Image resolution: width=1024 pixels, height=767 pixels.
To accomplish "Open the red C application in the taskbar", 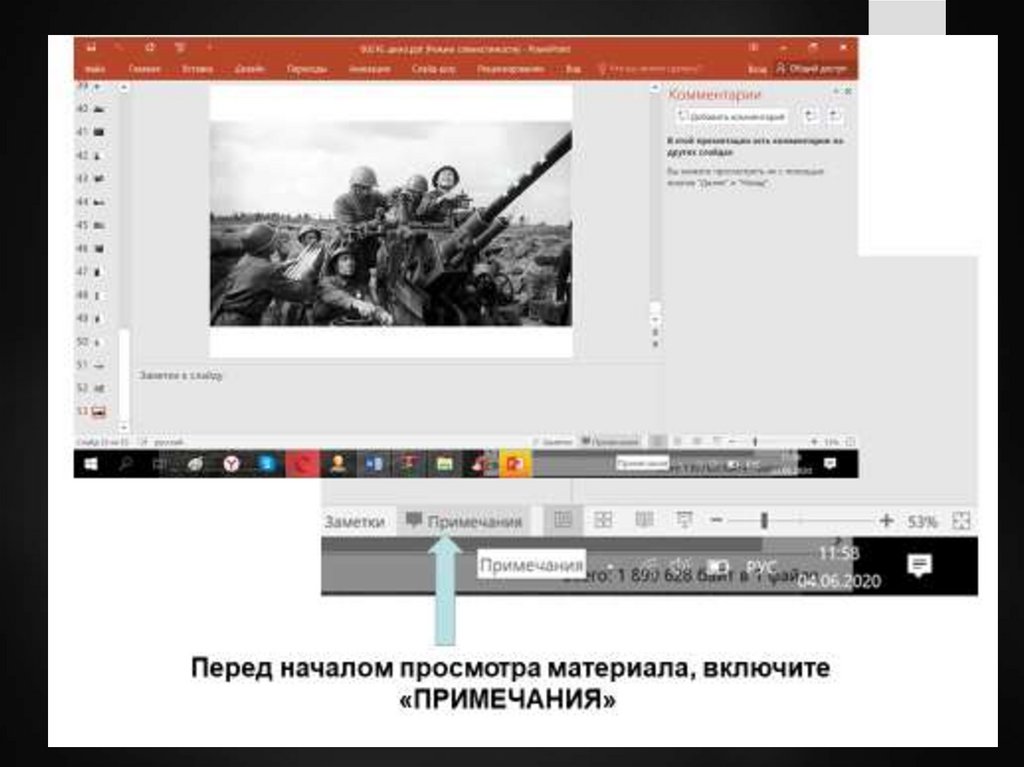I will coord(302,464).
